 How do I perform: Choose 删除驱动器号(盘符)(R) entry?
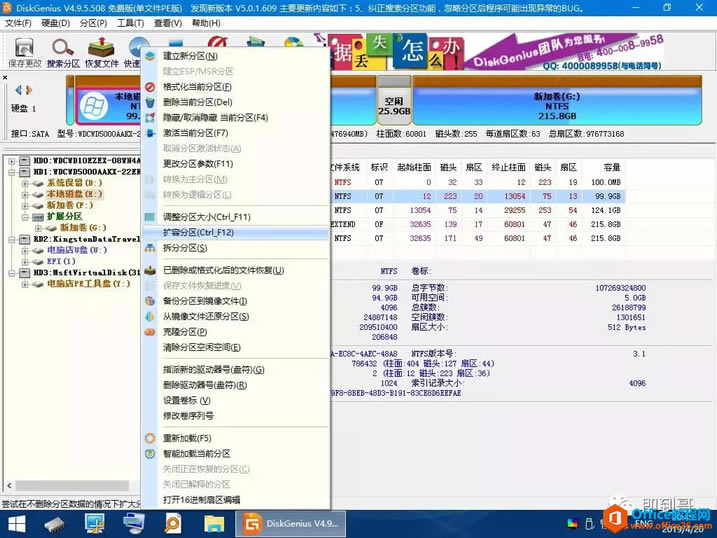205,385
